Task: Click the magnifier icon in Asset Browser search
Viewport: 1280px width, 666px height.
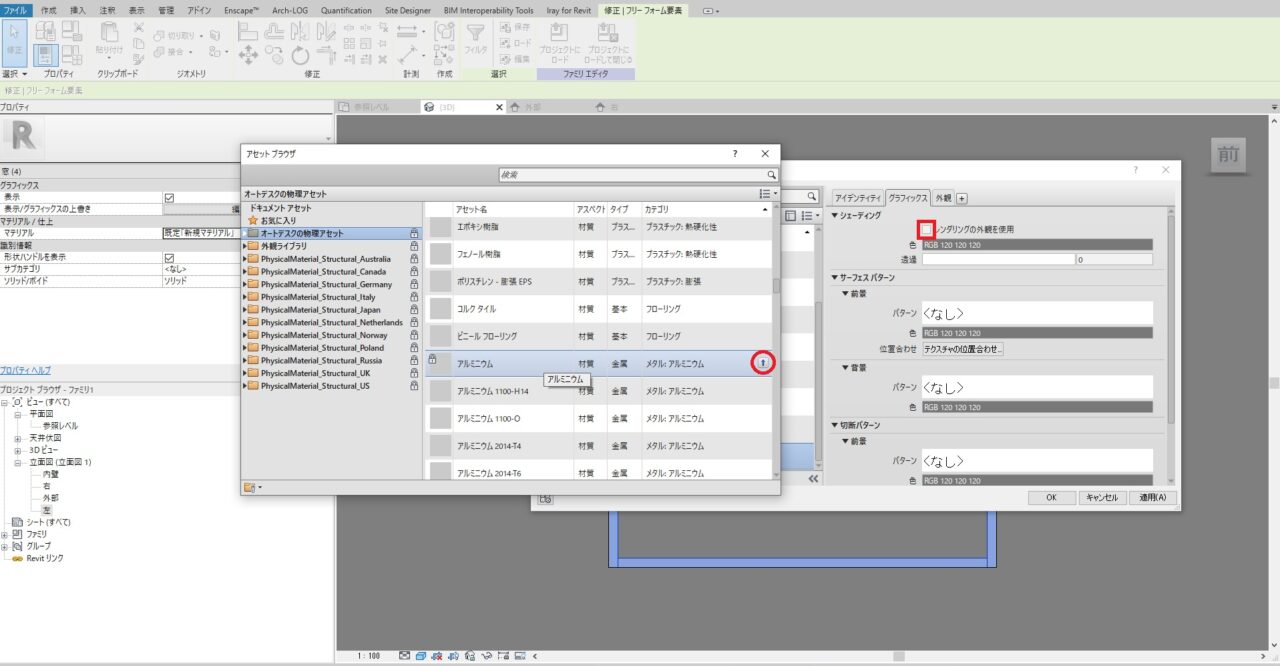Action: tap(771, 175)
